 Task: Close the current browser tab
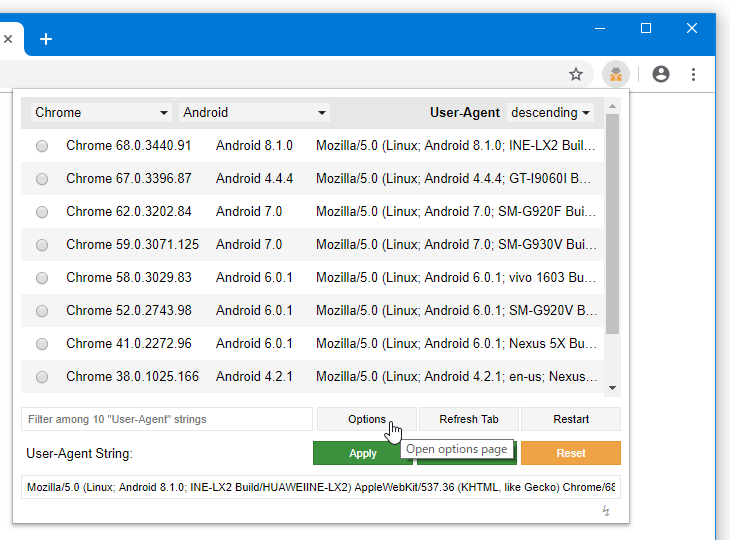[8, 39]
